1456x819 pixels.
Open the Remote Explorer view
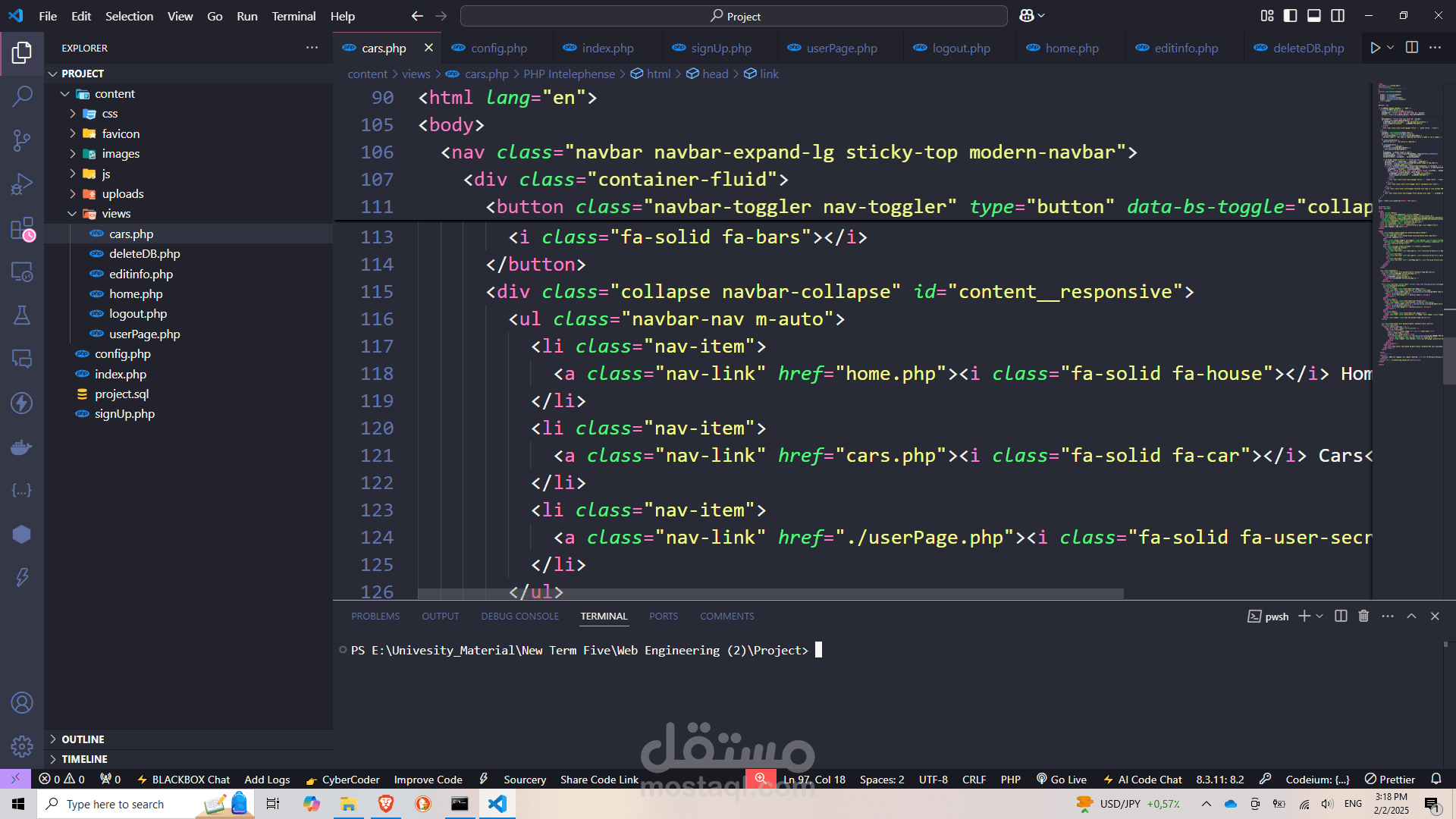[x=22, y=271]
